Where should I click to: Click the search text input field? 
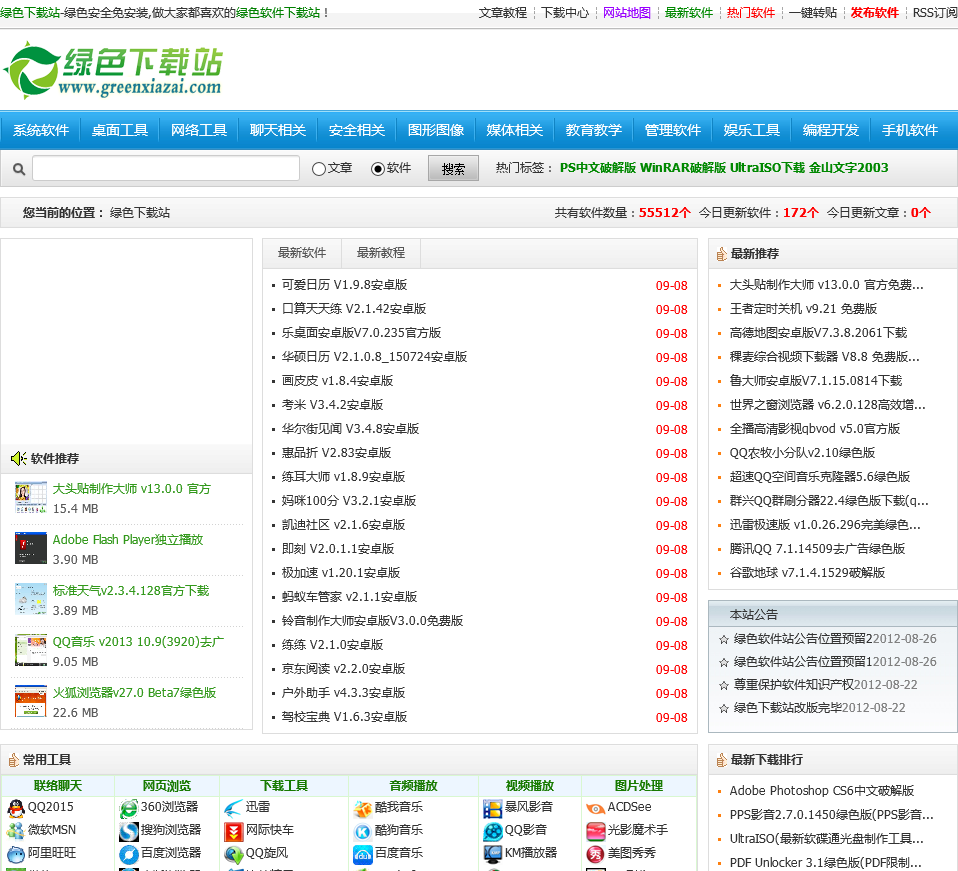pos(166,169)
